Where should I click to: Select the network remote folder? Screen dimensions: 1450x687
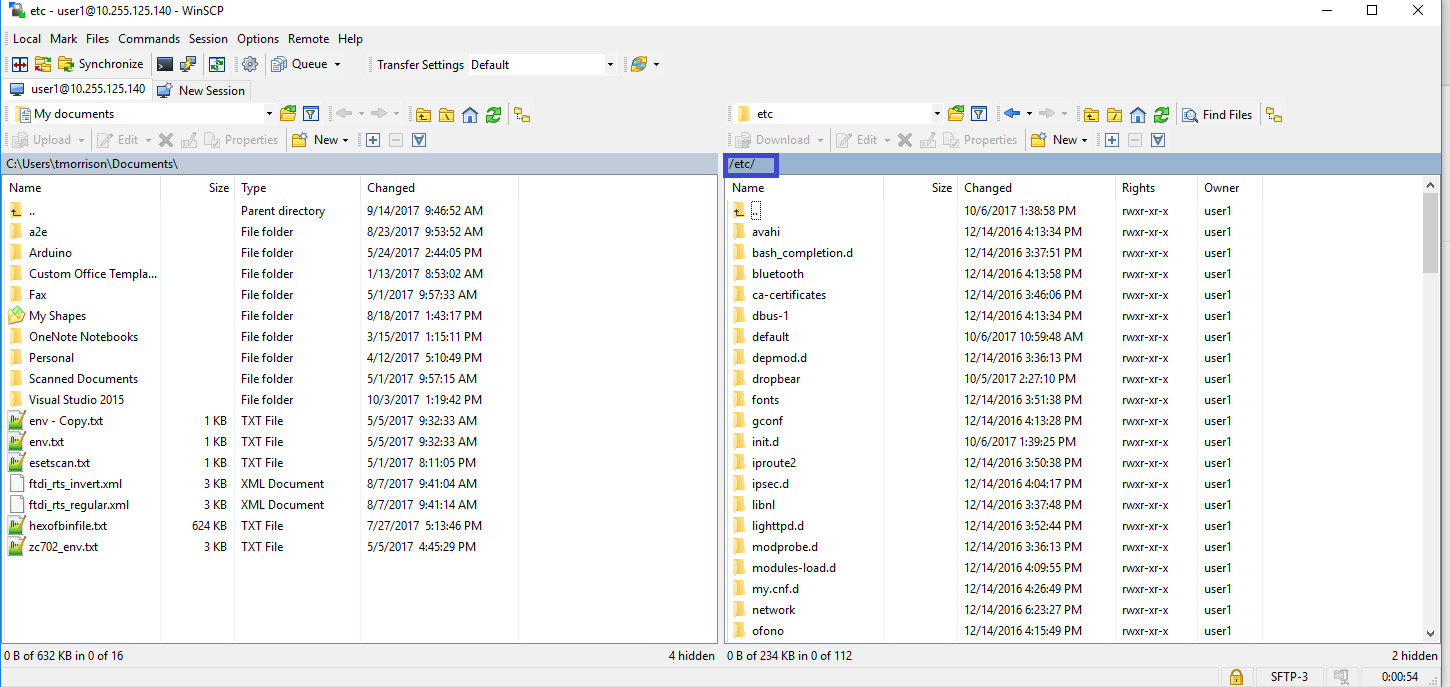pos(773,610)
